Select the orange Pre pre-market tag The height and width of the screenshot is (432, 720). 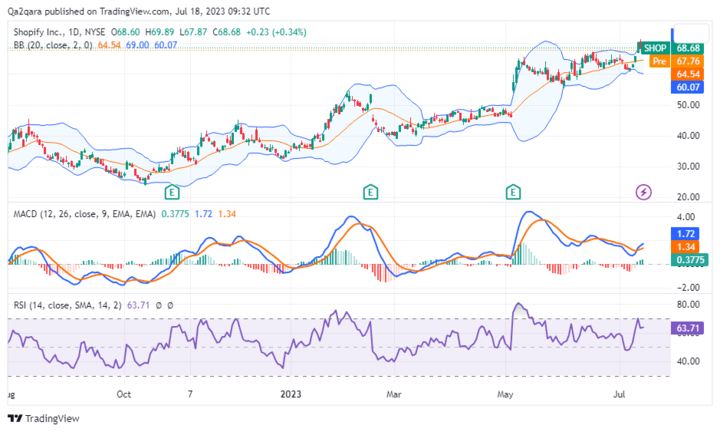tap(659, 61)
